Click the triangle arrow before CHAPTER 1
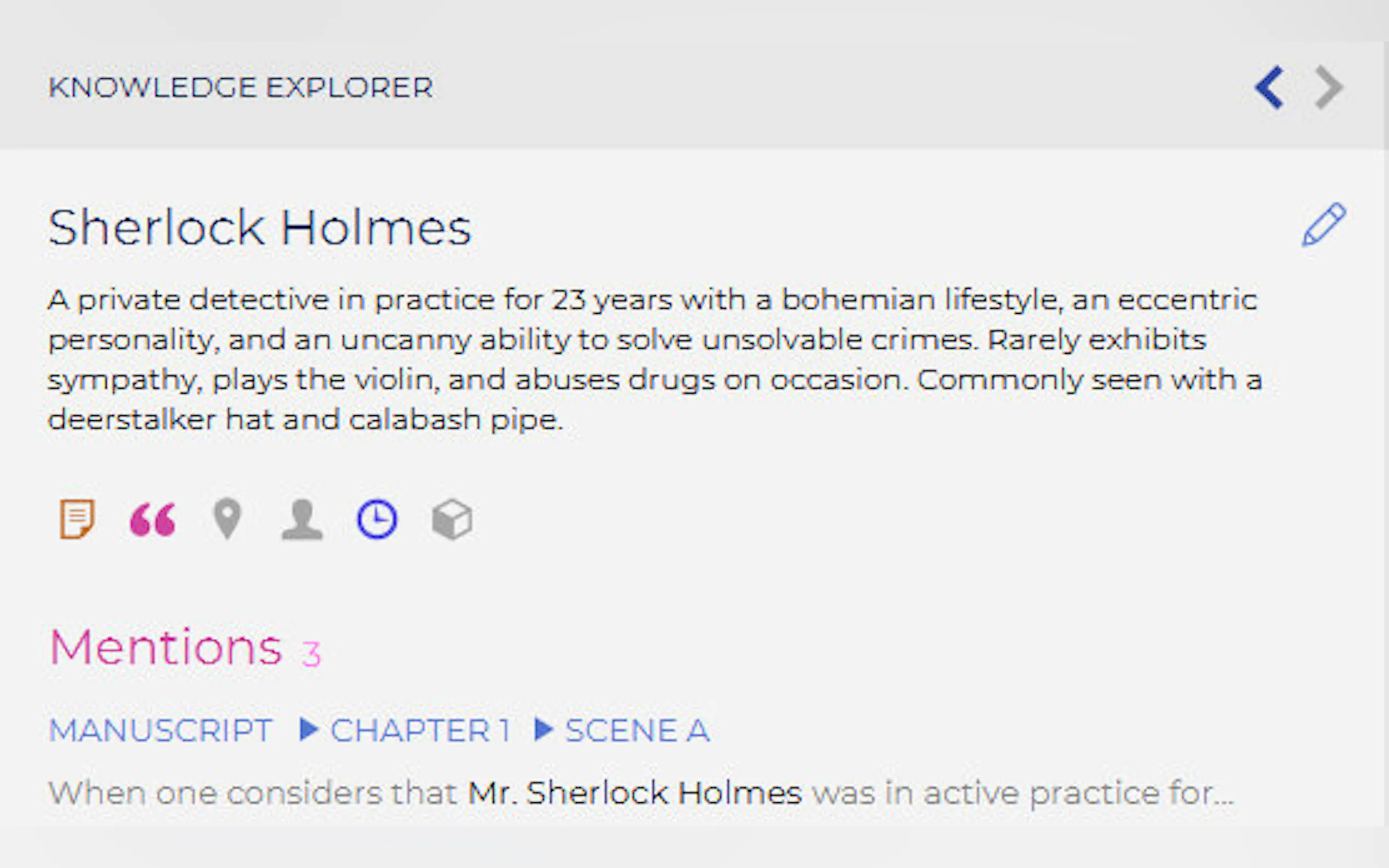This screenshot has width=1389, height=868. 309,730
